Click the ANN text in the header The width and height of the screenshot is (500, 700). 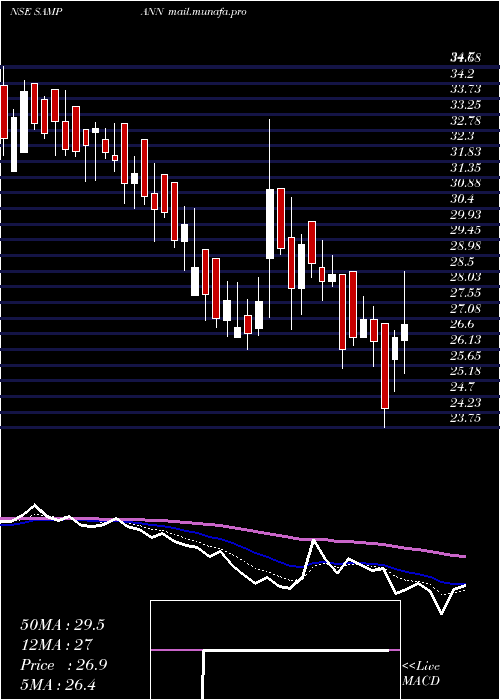153,12
